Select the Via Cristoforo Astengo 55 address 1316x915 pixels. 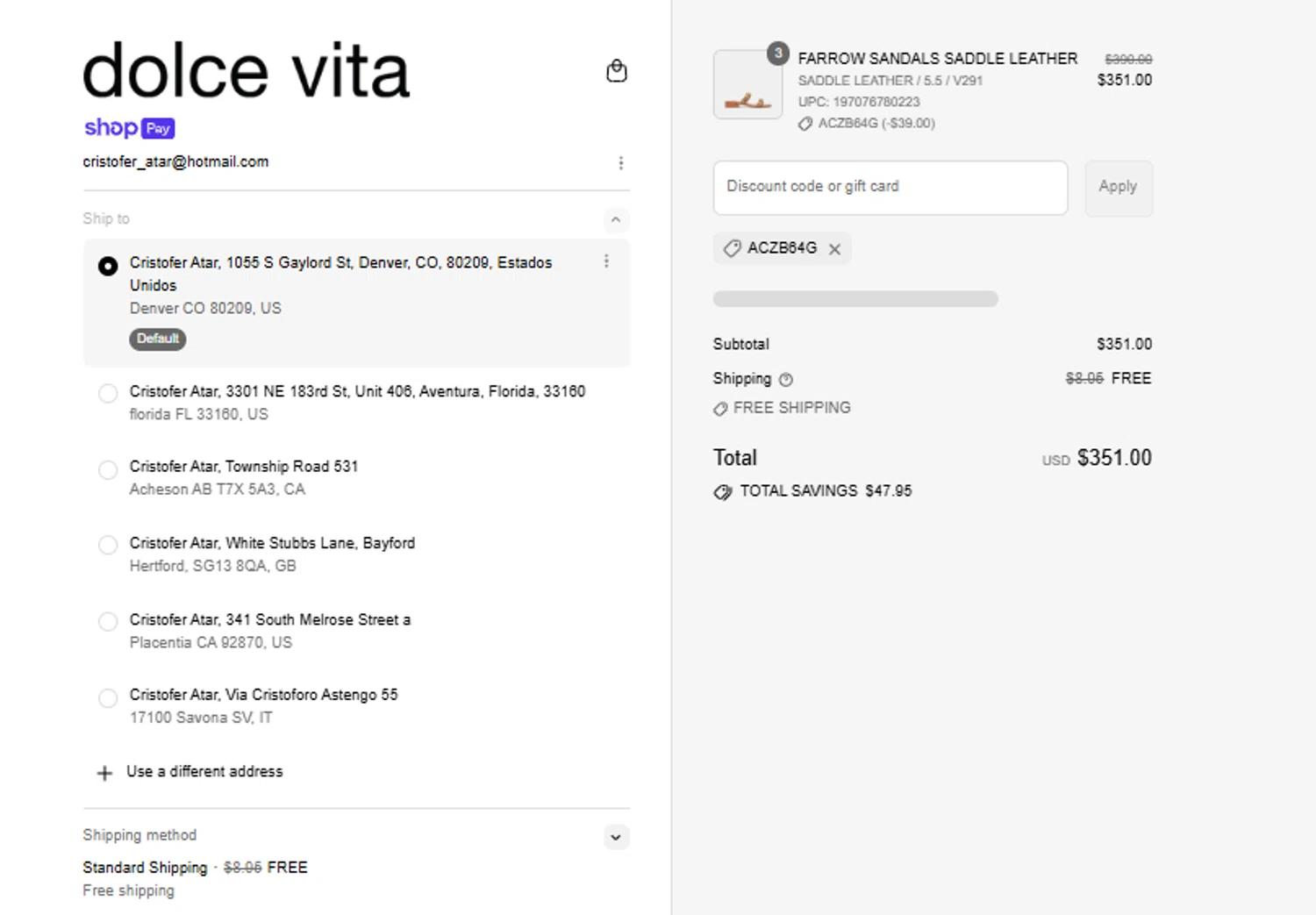coord(108,697)
